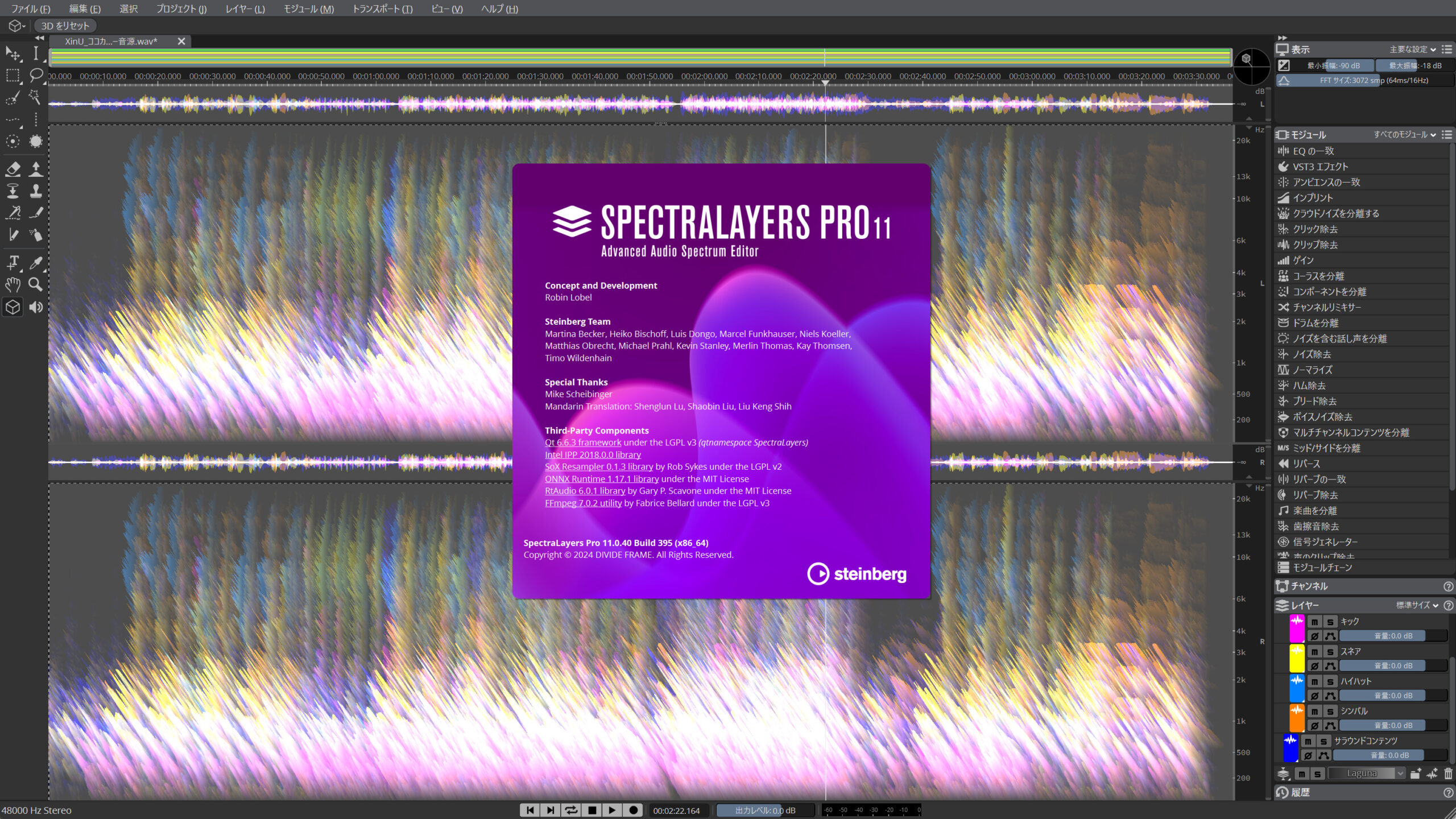The height and width of the screenshot is (819, 1456).
Task: Open the モジュール (M) menu
Action: point(309,9)
